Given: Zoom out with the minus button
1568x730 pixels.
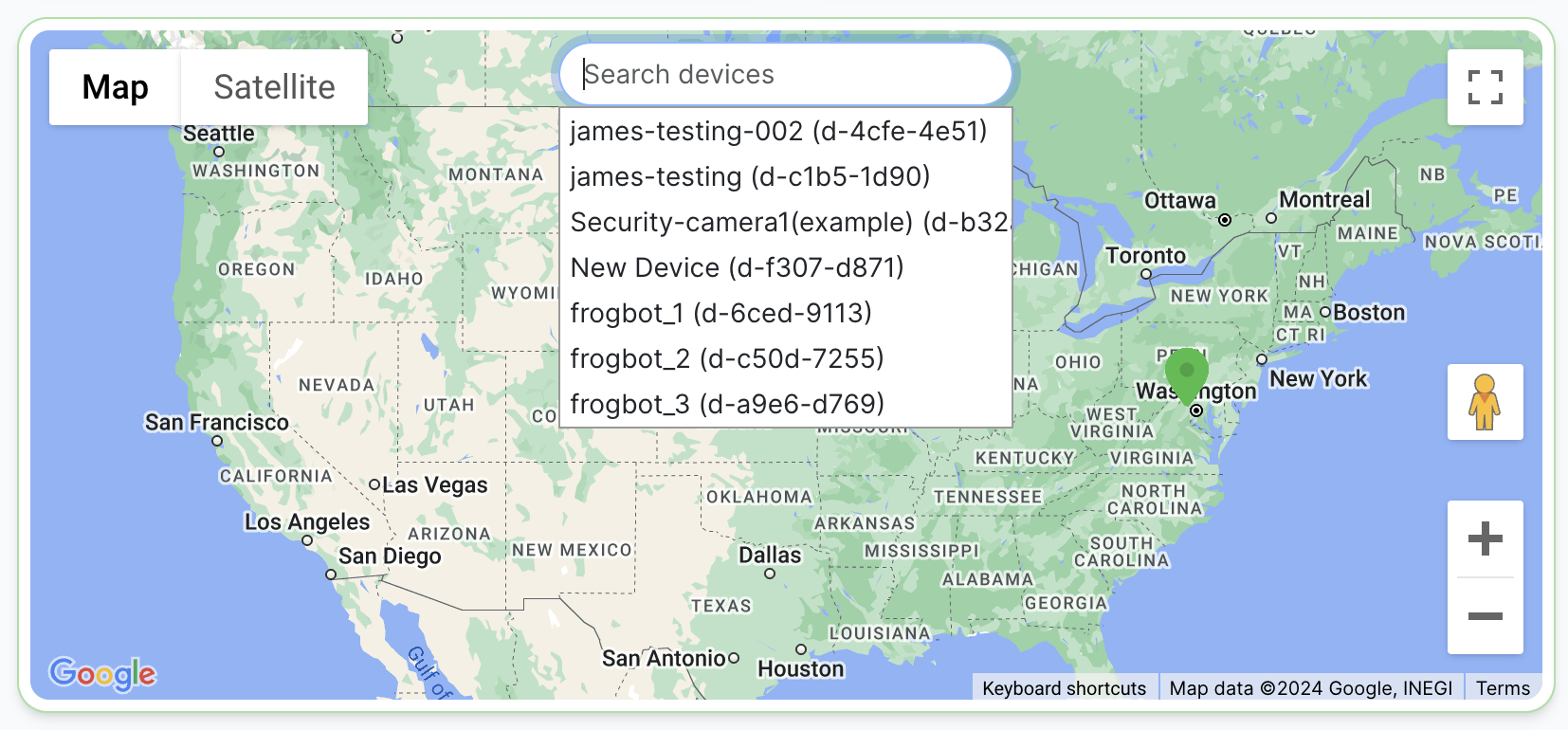Looking at the screenshot, I should coord(1485,616).
